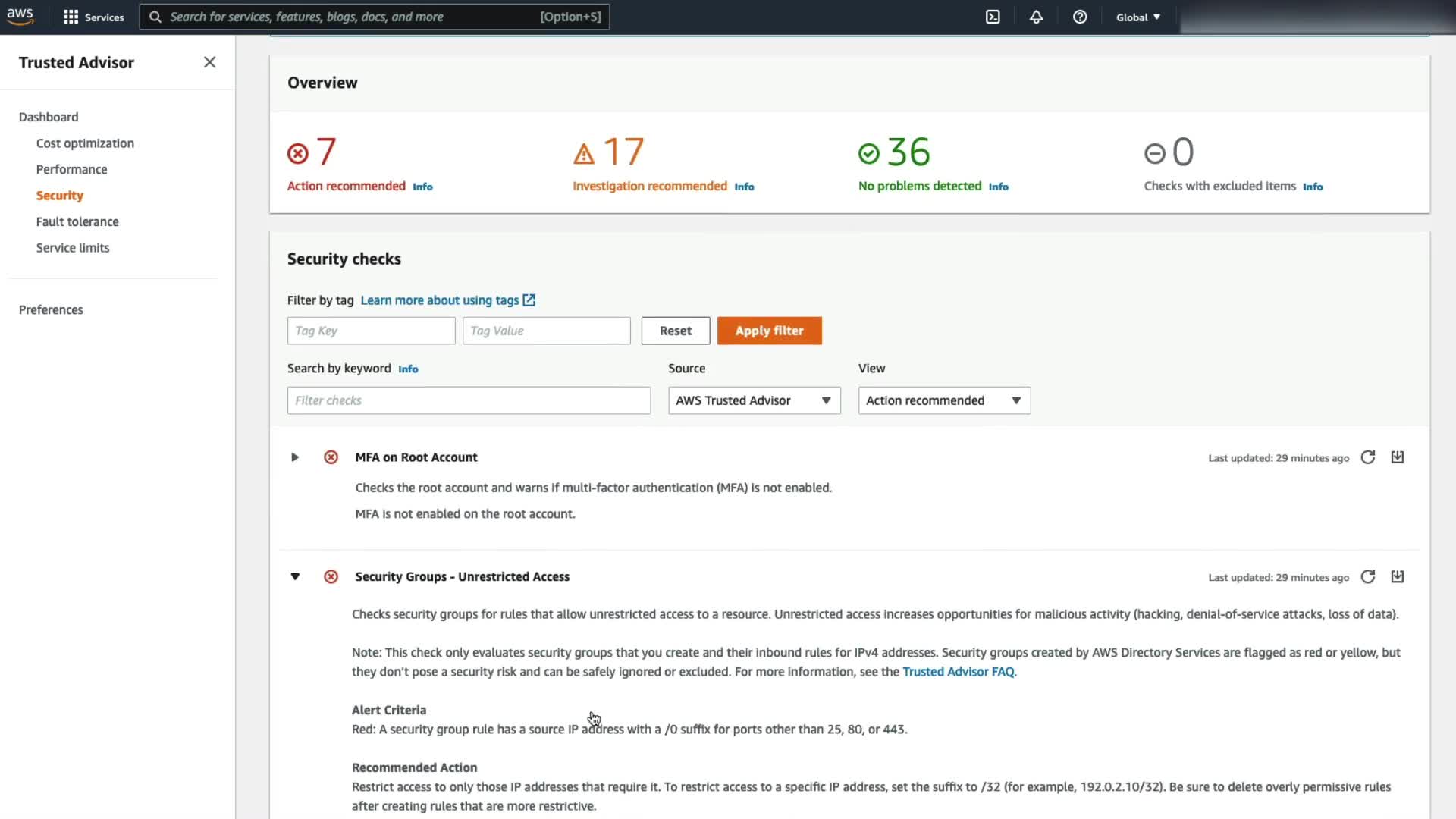Screen dimensions: 1456x819
Task: Open the Source AWS Trusted Advisor dropdown
Action: coord(754,400)
